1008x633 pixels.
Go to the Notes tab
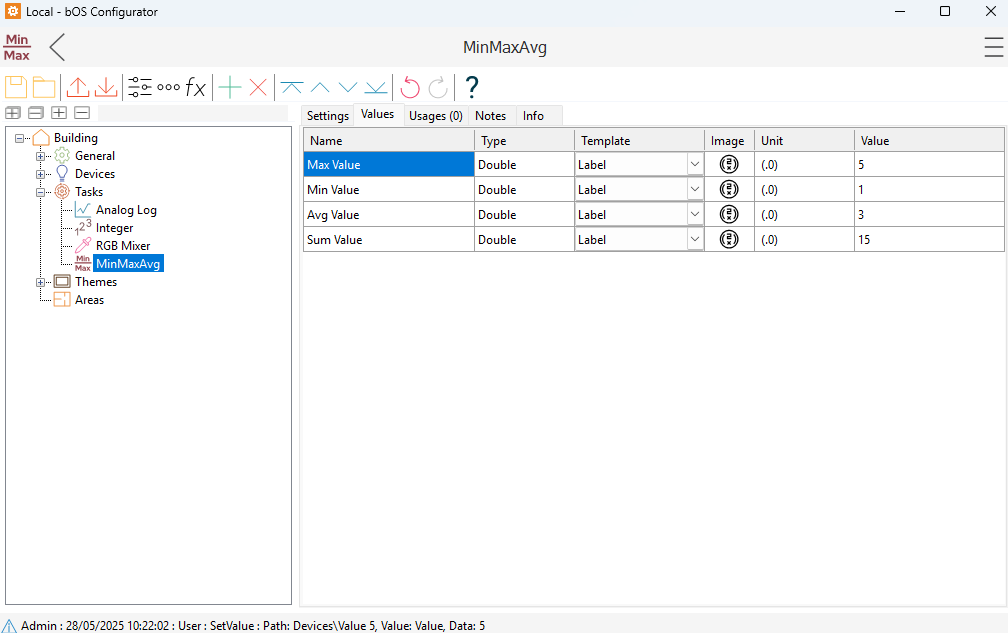490,116
